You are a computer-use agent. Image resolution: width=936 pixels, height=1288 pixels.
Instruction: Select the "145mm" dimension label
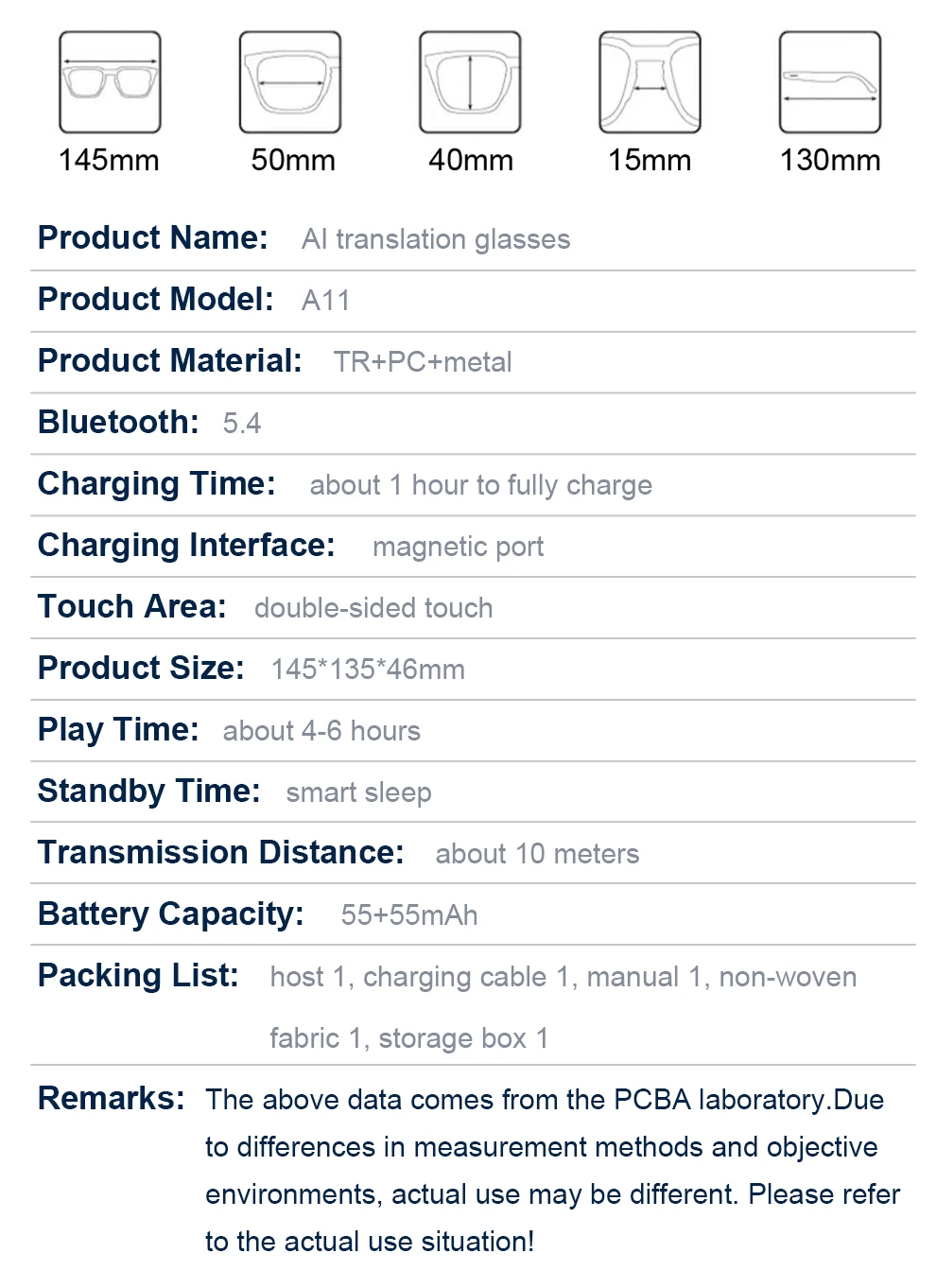tap(109, 160)
